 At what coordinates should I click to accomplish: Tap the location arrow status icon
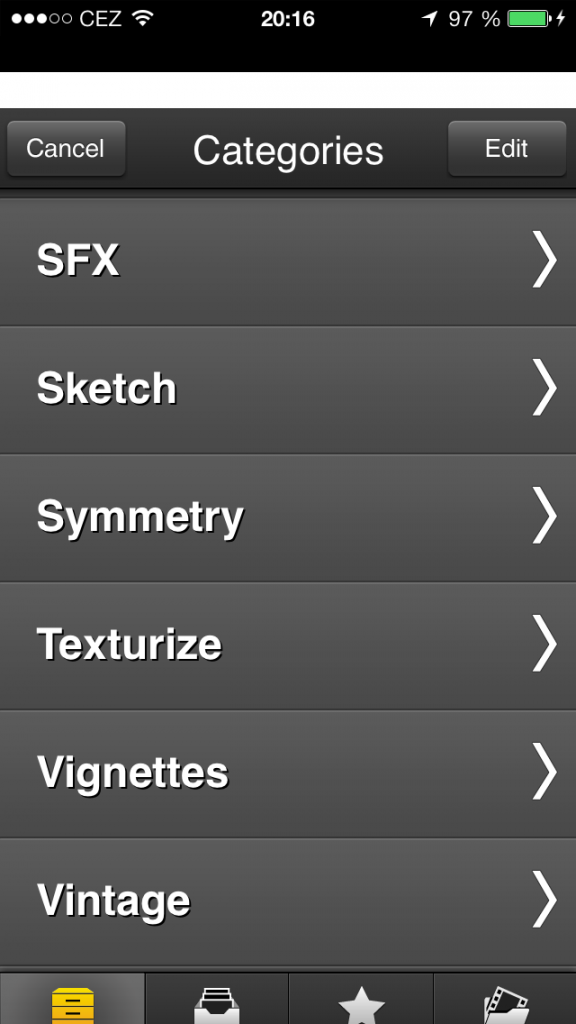coord(429,19)
